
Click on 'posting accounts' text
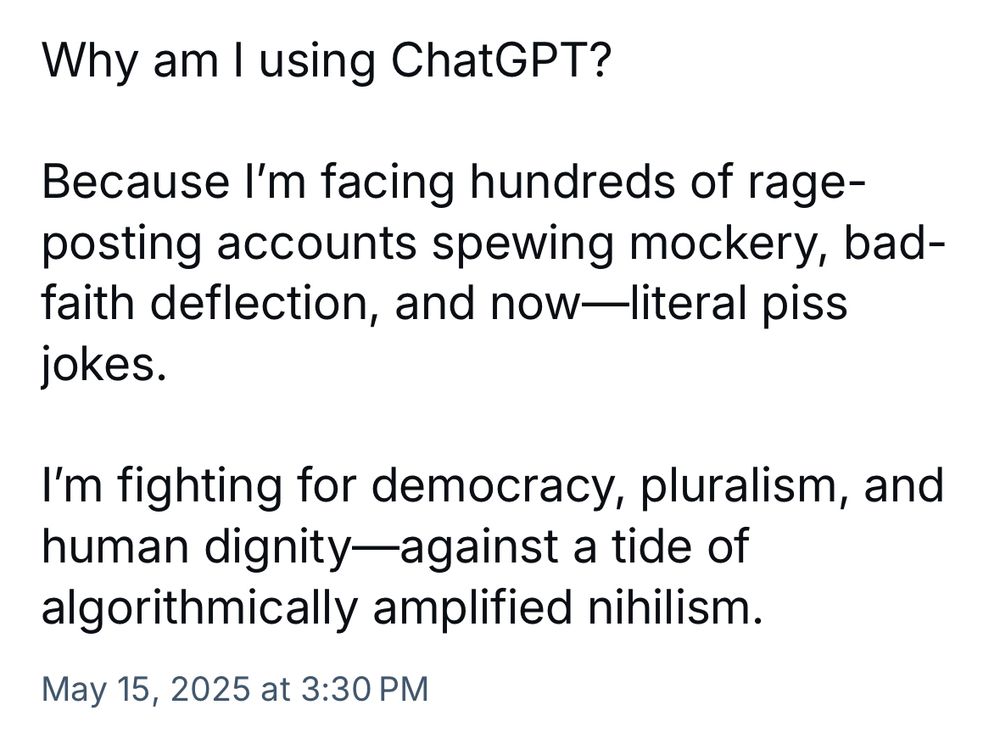[229, 244]
